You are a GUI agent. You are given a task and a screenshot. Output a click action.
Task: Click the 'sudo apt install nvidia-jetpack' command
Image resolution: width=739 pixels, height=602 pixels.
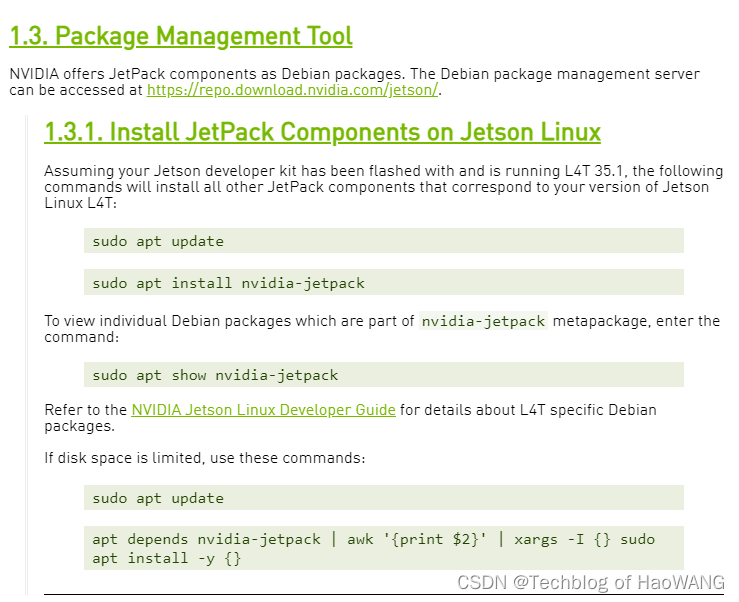(384, 282)
